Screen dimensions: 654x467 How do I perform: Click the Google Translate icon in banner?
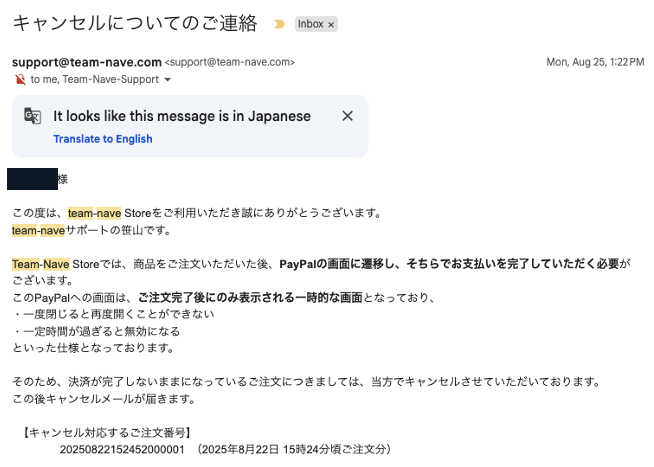point(33,116)
